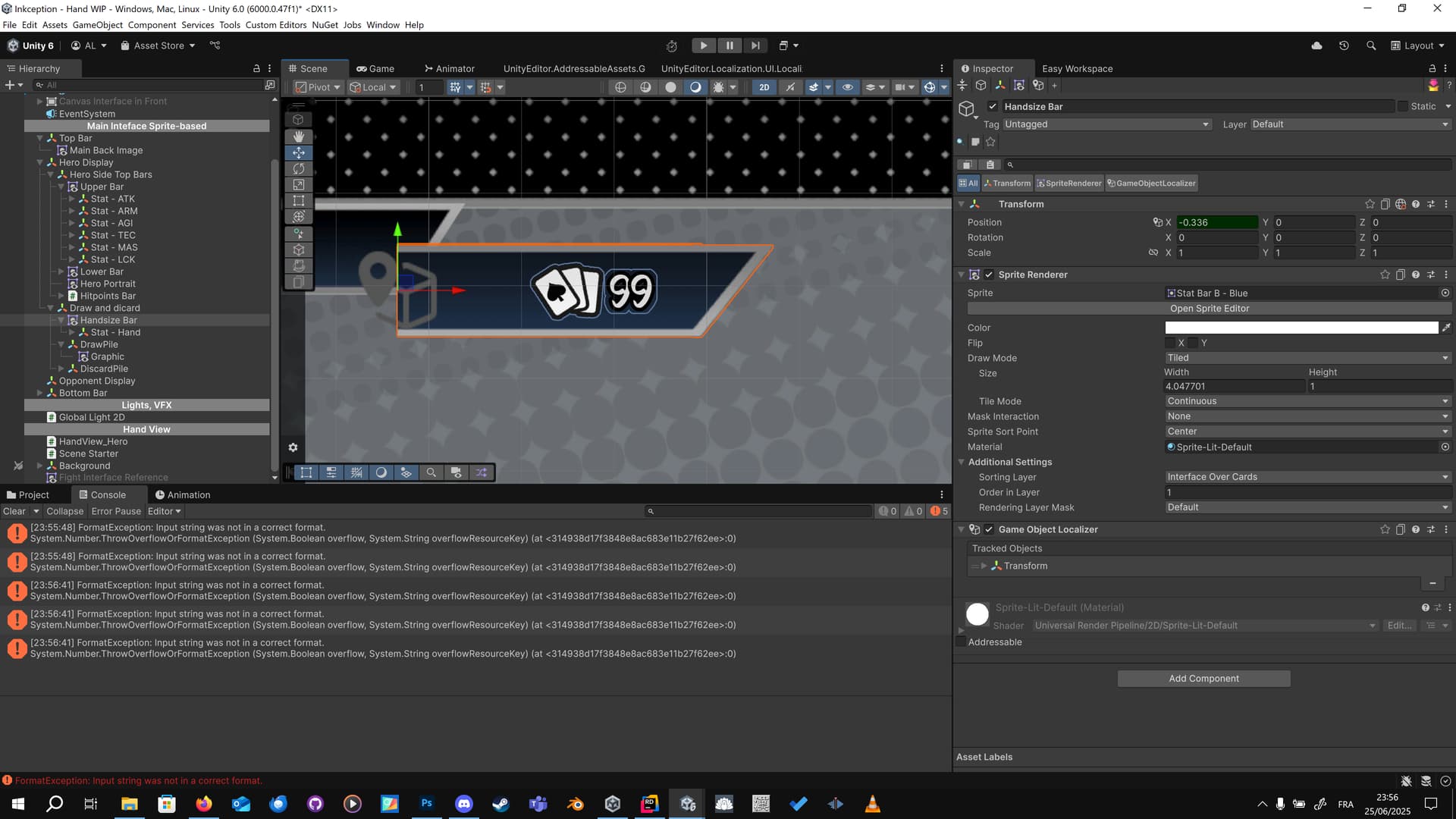The width and height of the screenshot is (1456, 819).
Task: Select the Rotate tool
Action: click(x=298, y=169)
